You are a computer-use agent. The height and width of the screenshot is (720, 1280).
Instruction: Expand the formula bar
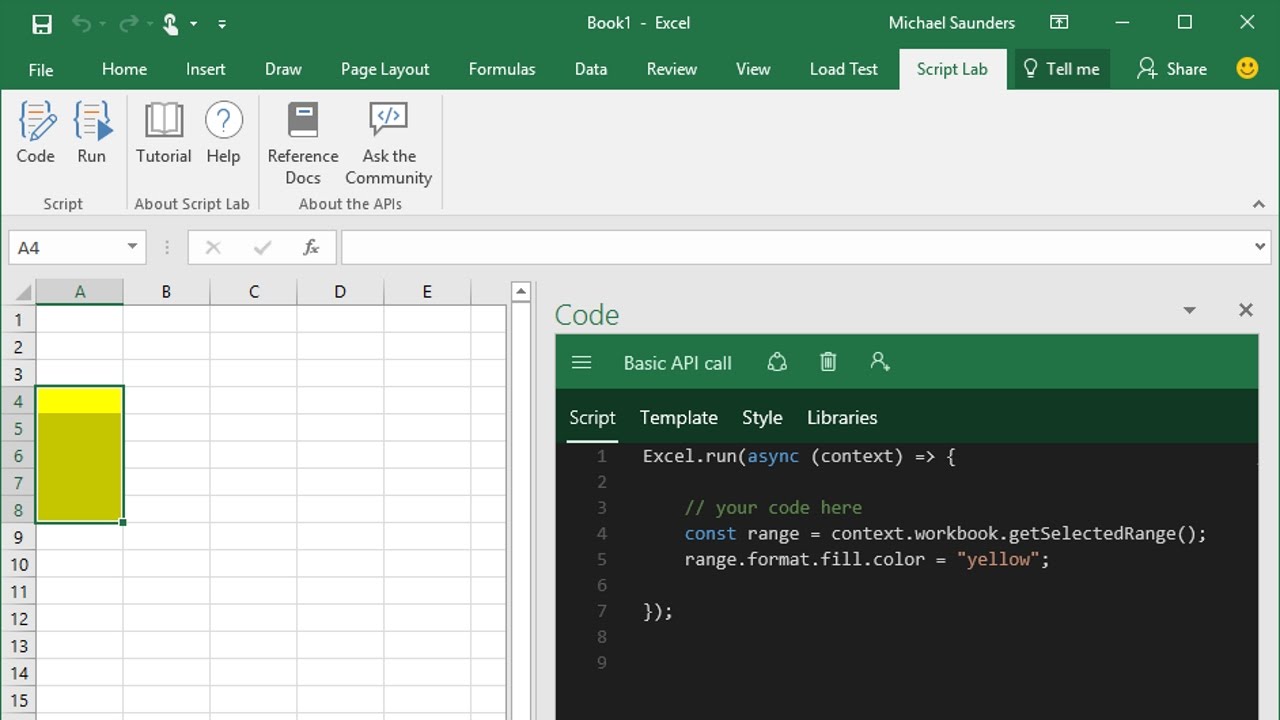pos(1259,247)
